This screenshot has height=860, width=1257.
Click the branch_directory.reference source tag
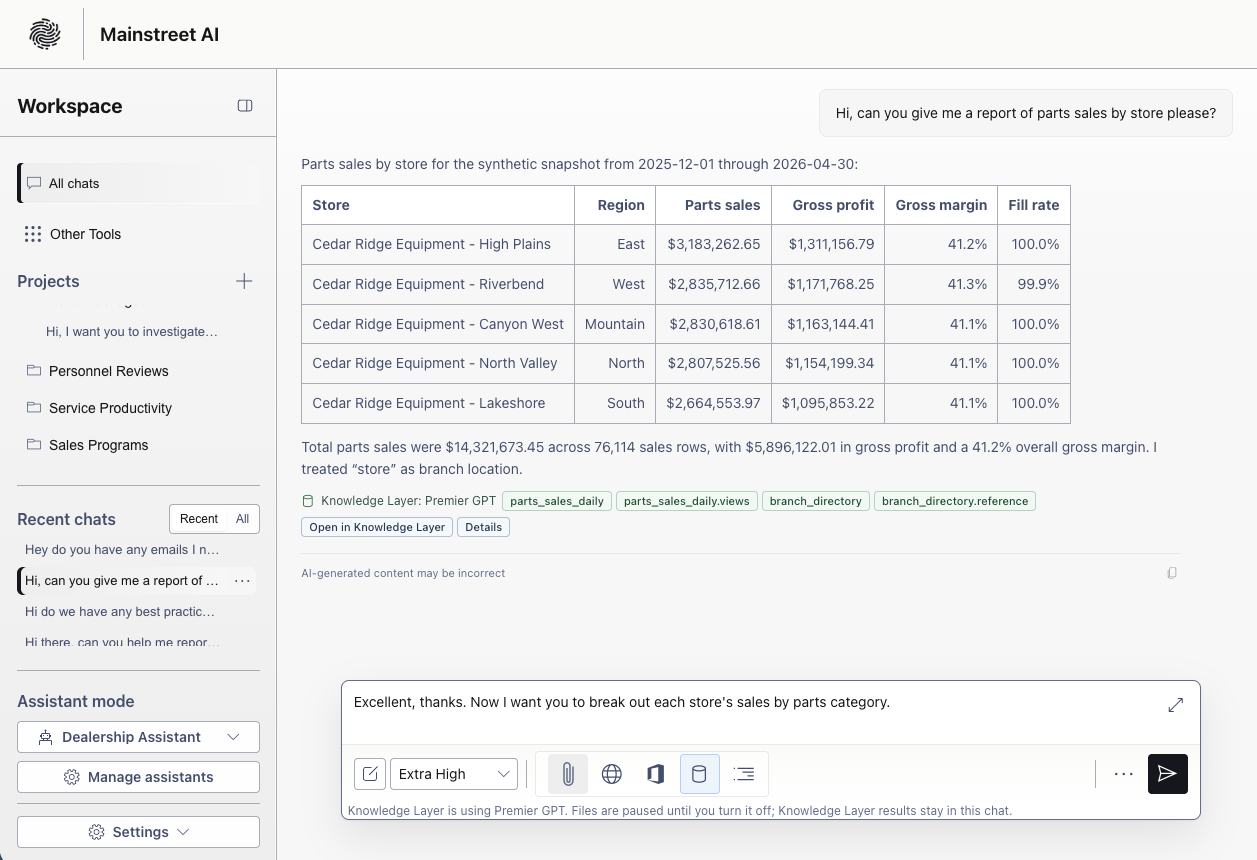955,501
